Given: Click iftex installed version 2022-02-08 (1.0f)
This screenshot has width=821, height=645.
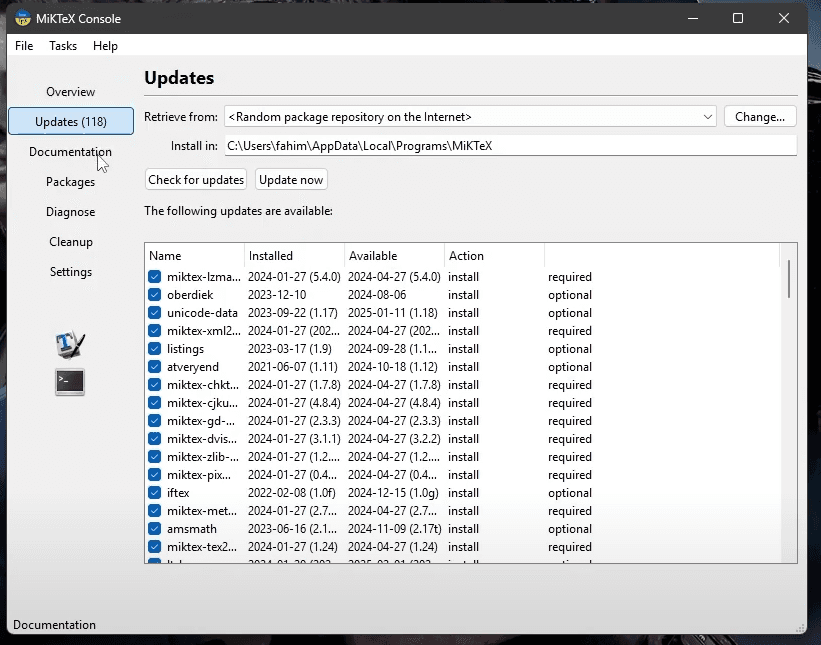Looking at the screenshot, I should (292, 493).
